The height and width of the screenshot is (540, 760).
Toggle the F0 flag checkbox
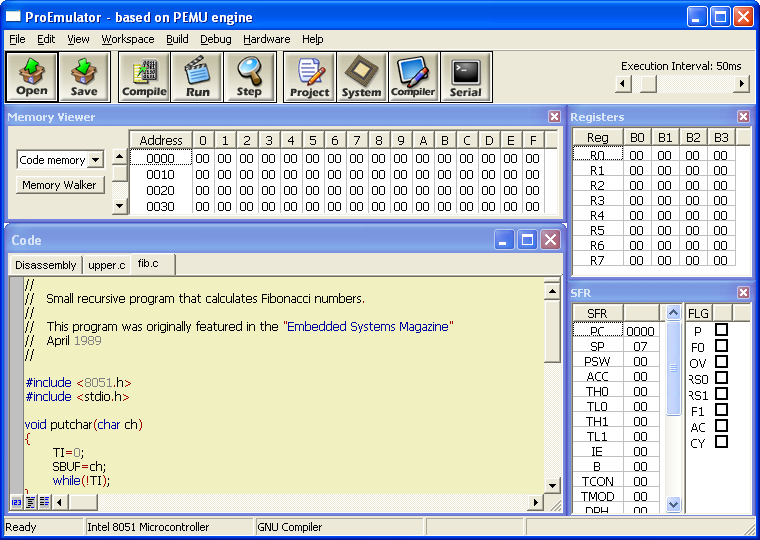click(x=721, y=346)
